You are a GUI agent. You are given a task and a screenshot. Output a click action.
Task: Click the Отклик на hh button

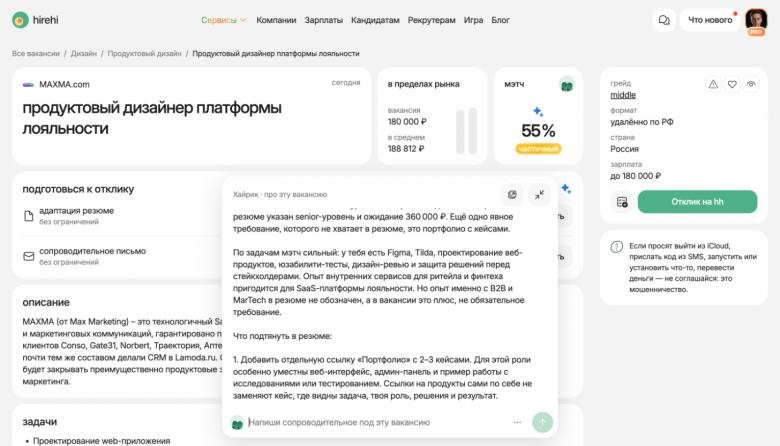coord(697,202)
